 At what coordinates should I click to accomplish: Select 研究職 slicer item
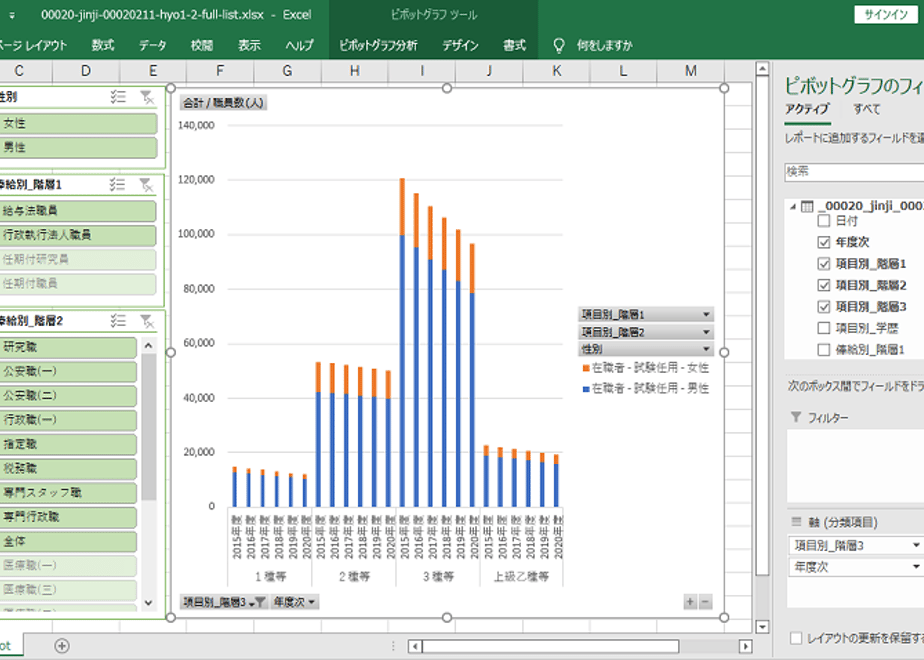[x=68, y=347]
